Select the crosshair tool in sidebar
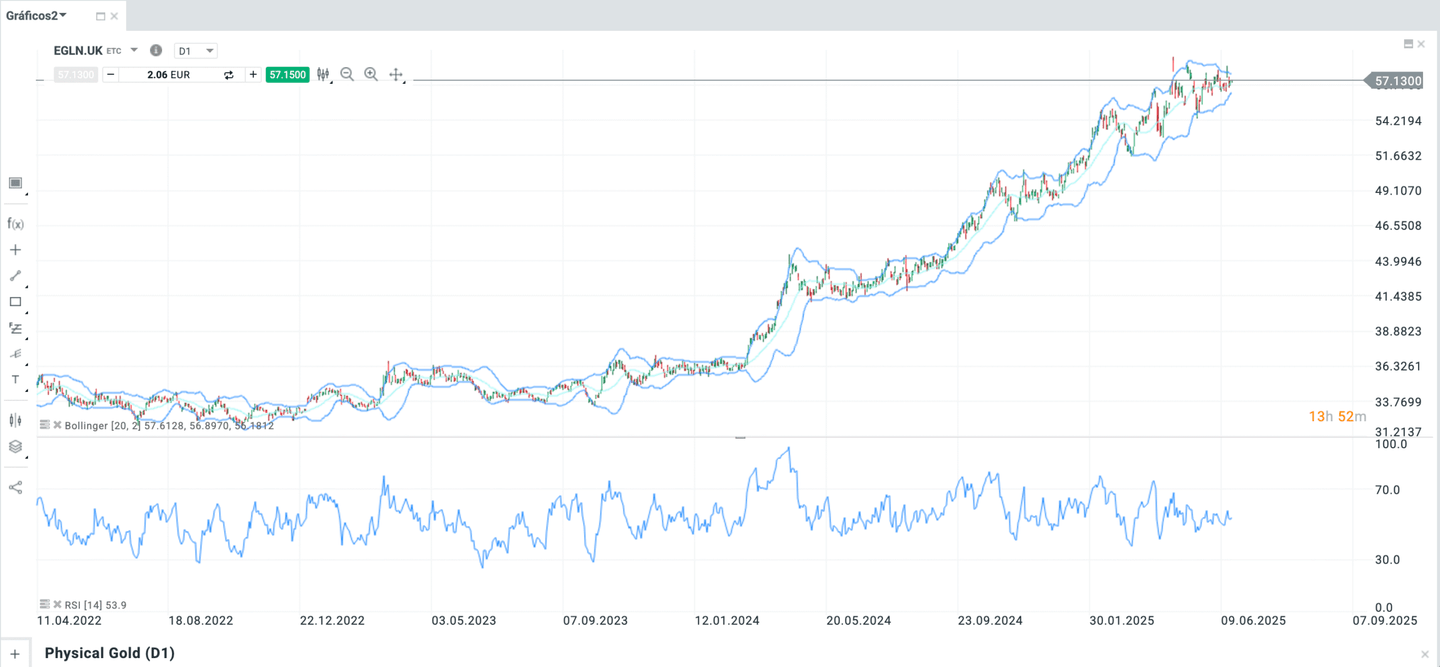1440x667 pixels. (15, 250)
